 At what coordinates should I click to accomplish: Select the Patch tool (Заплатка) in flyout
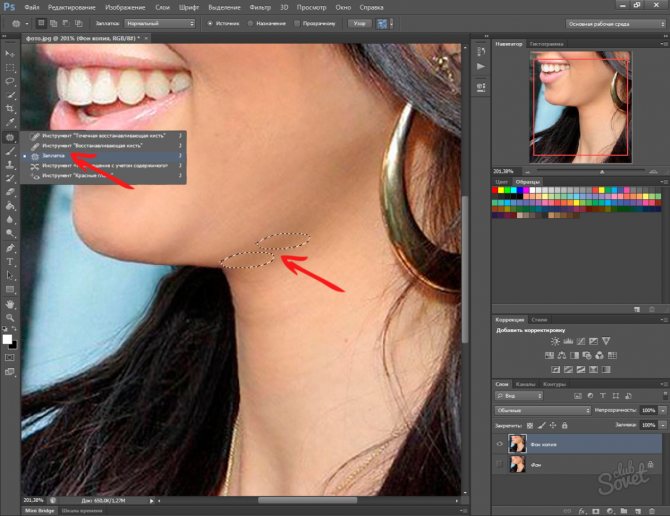(50, 156)
